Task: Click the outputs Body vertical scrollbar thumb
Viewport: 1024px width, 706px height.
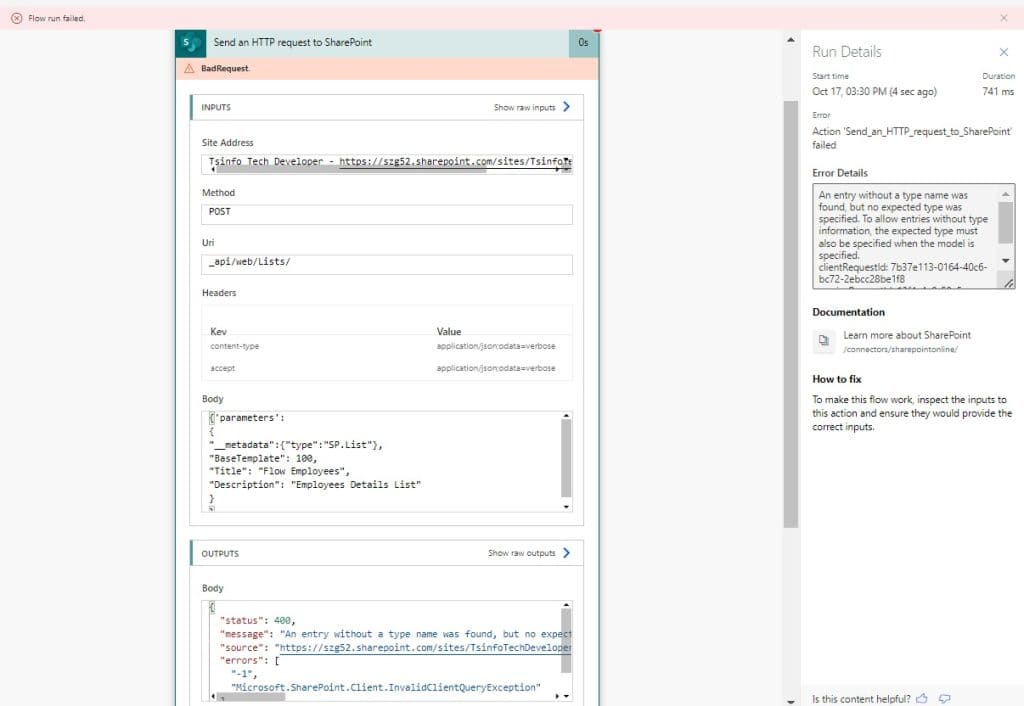Action: (x=566, y=640)
